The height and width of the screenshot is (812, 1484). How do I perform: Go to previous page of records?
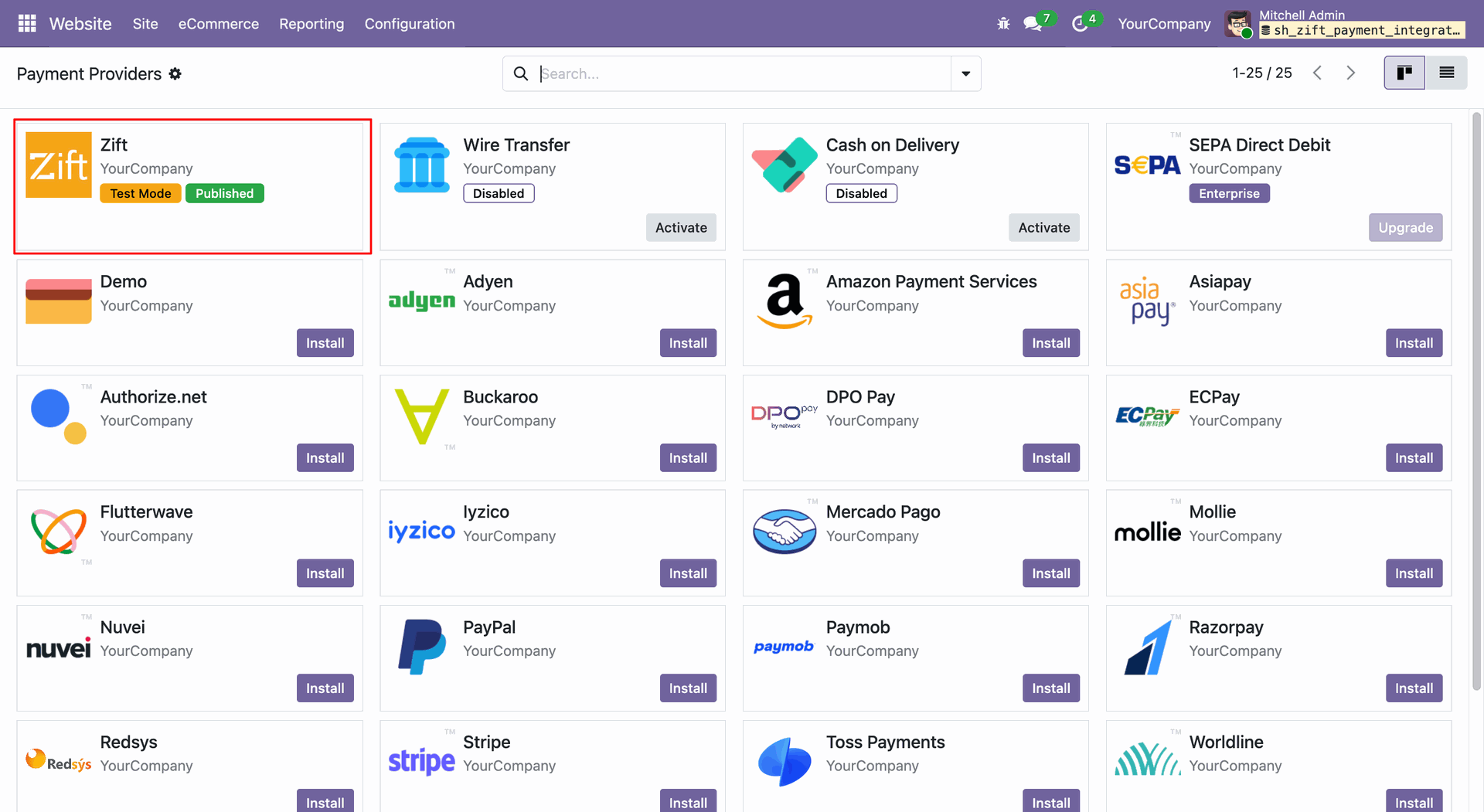pos(1318,73)
